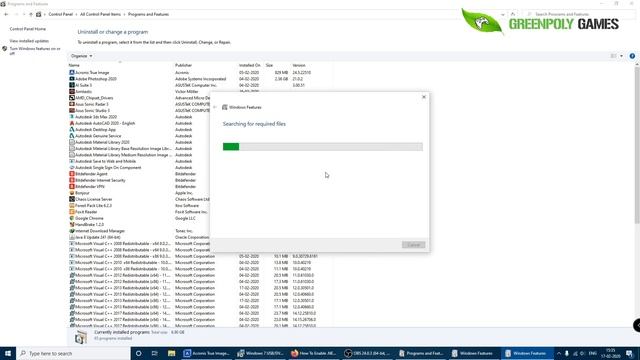Select the Asus Sonic Studio 3 icon

point(72,111)
